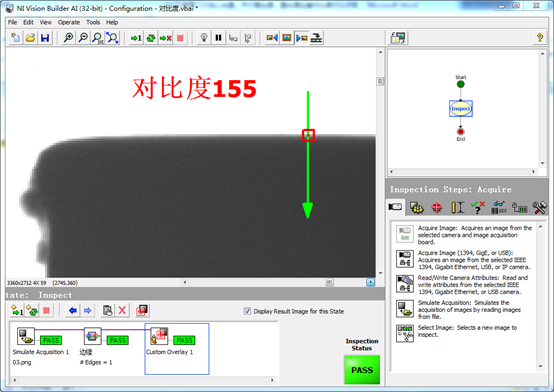Toggle Display Result Image for this State
Screen dimensions: 554x392
pos(247,311)
